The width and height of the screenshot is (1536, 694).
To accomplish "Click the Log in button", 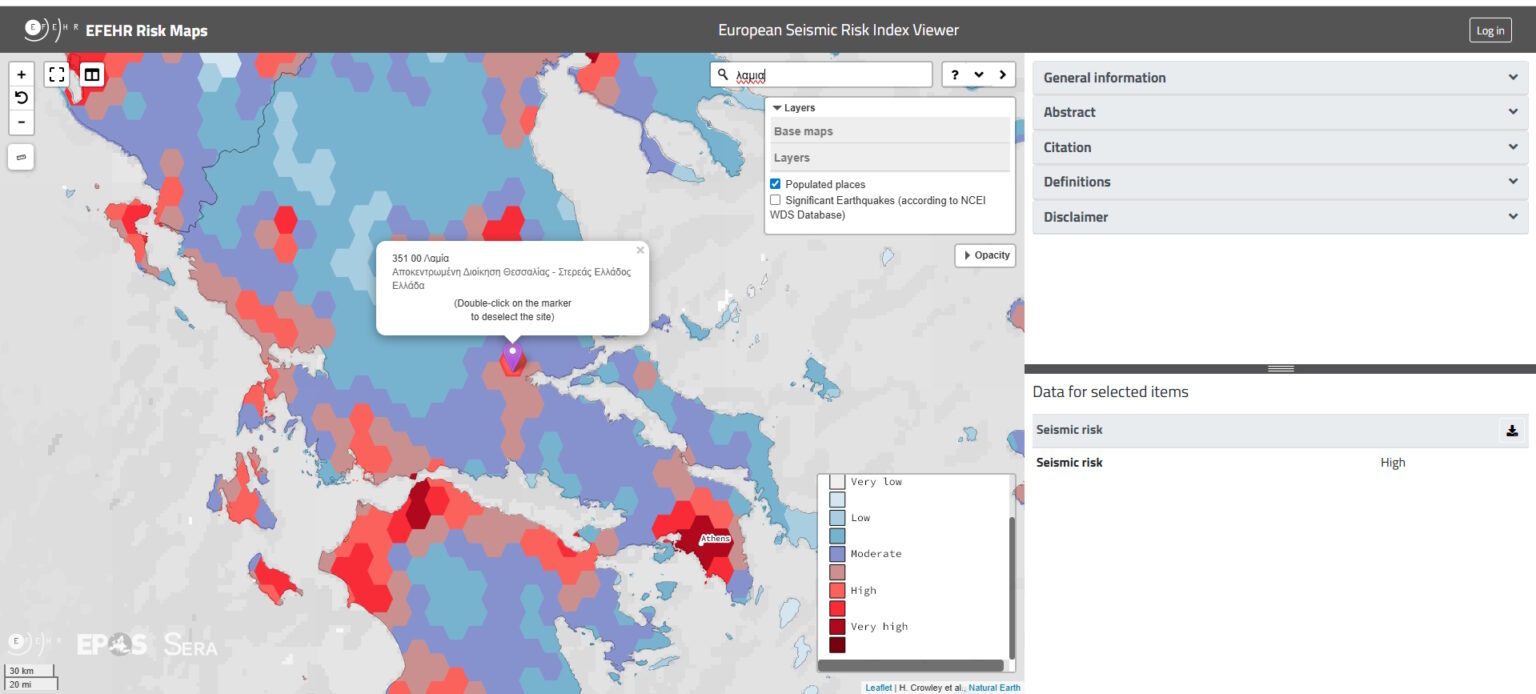I will pos(1489,31).
